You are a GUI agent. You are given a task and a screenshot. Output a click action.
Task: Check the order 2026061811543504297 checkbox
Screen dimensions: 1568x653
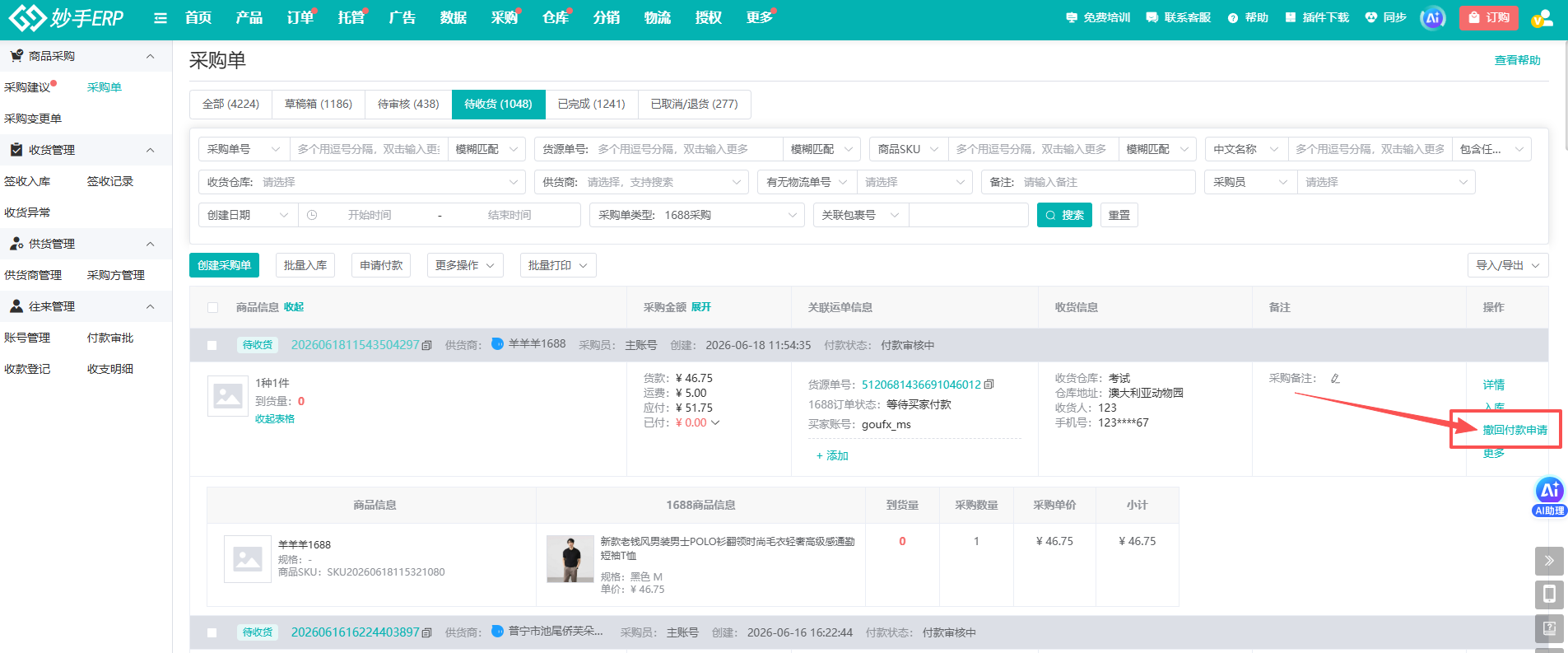point(212,346)
